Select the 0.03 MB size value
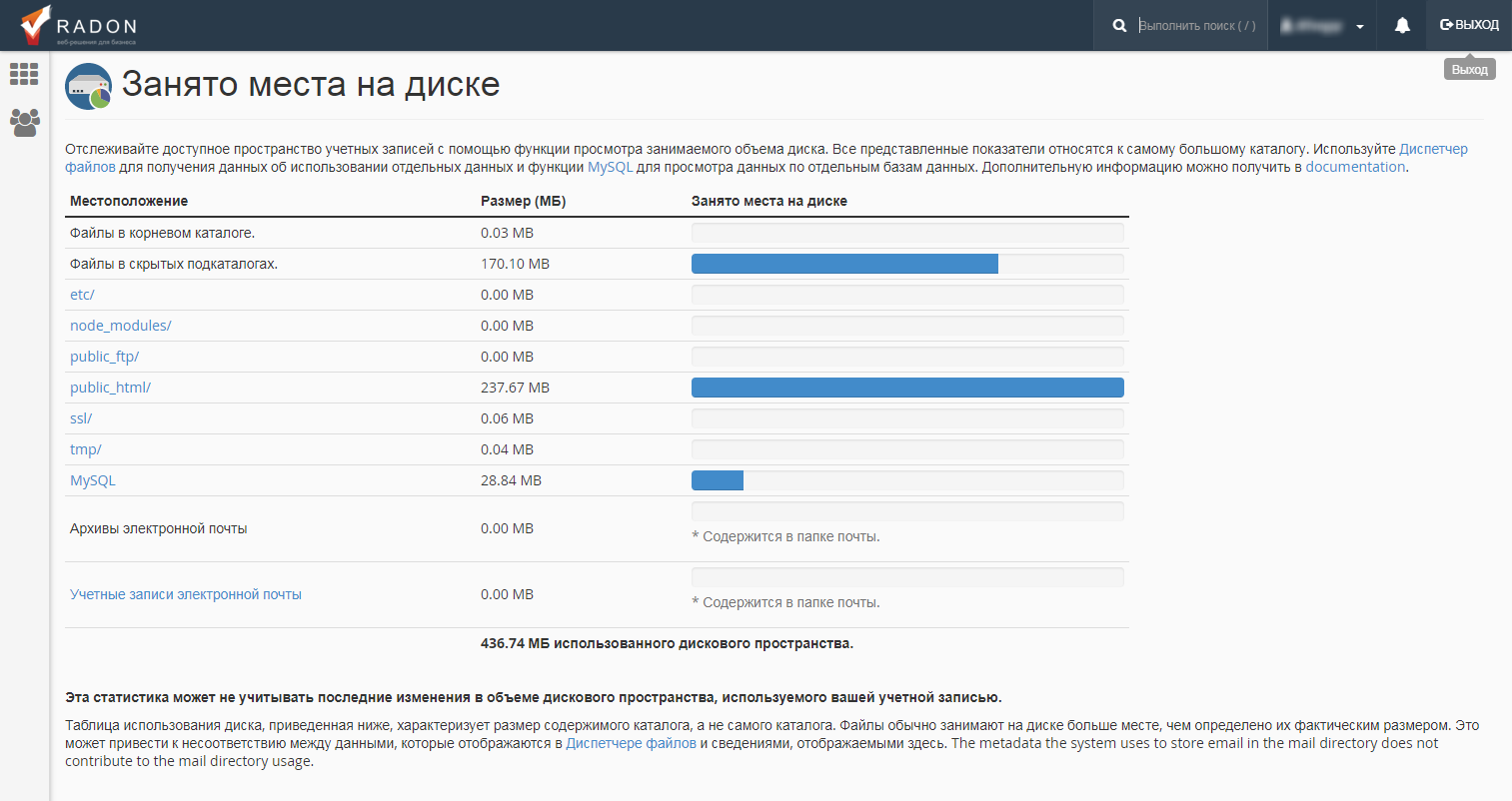This screenshot has width=1512, height=801. pos(507,233)
